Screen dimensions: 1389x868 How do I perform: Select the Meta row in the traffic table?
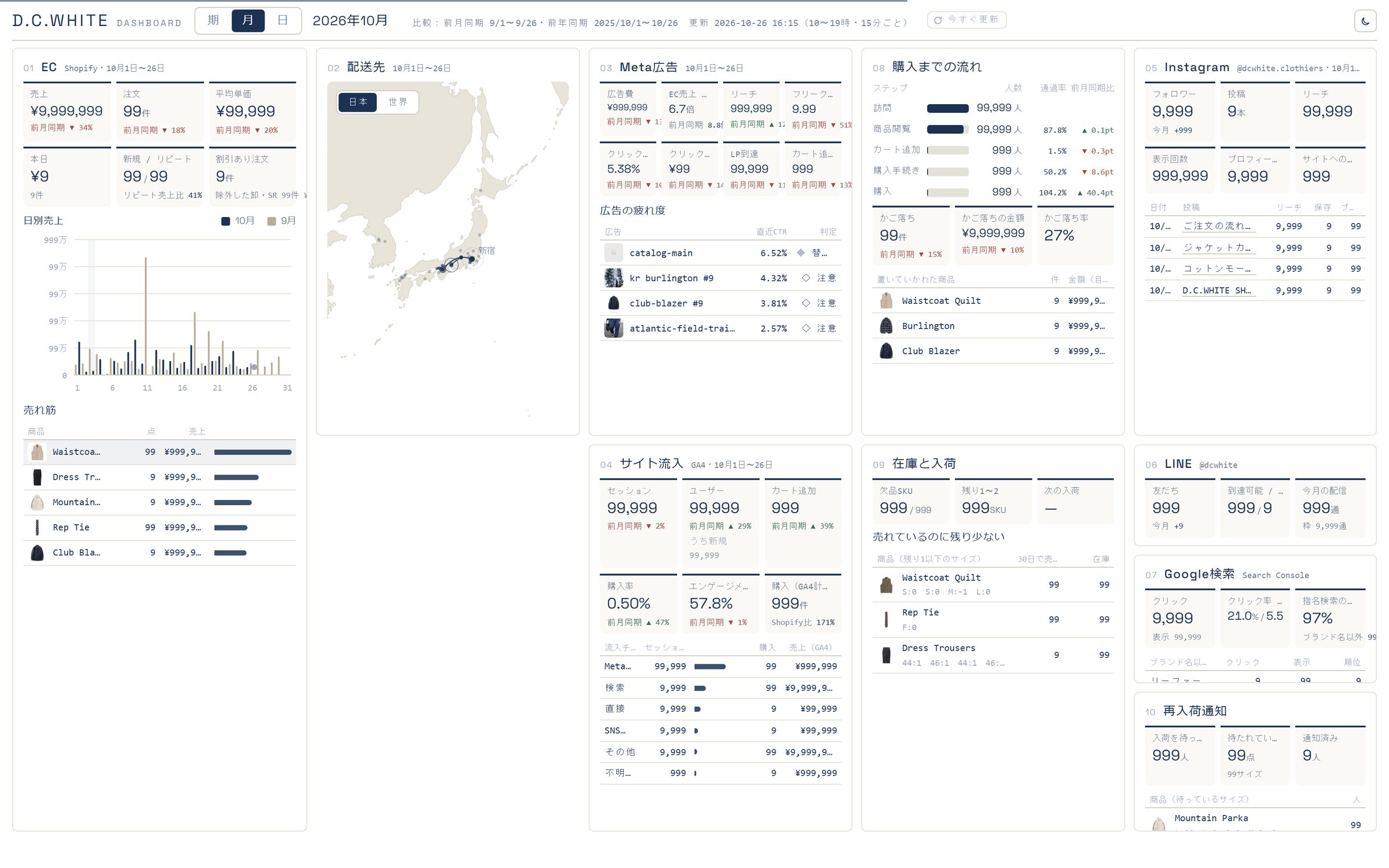point(720,667)
